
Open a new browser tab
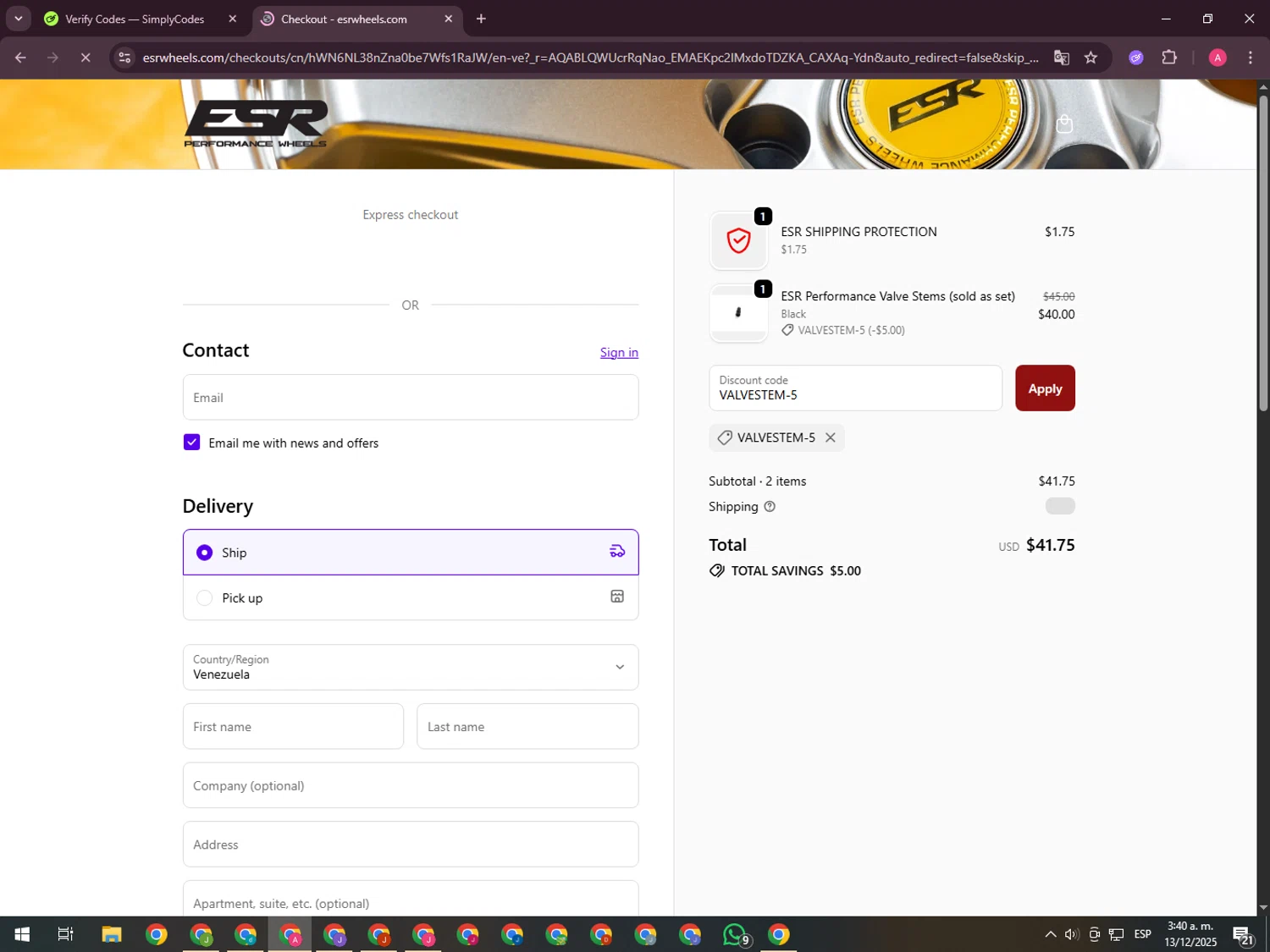(x=481, y=19)
